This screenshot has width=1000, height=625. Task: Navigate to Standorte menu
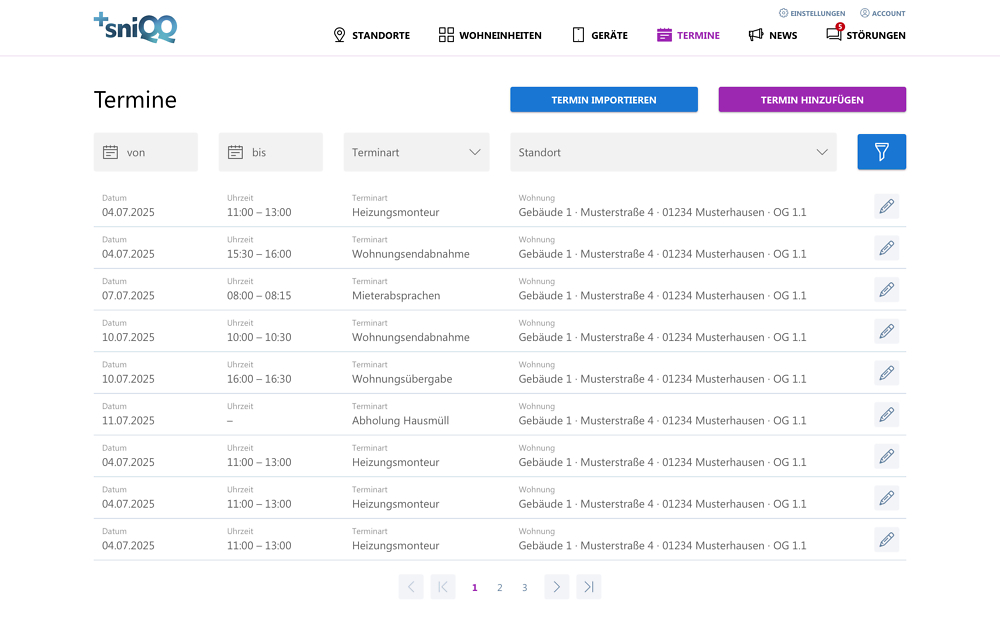pos(371,35)
